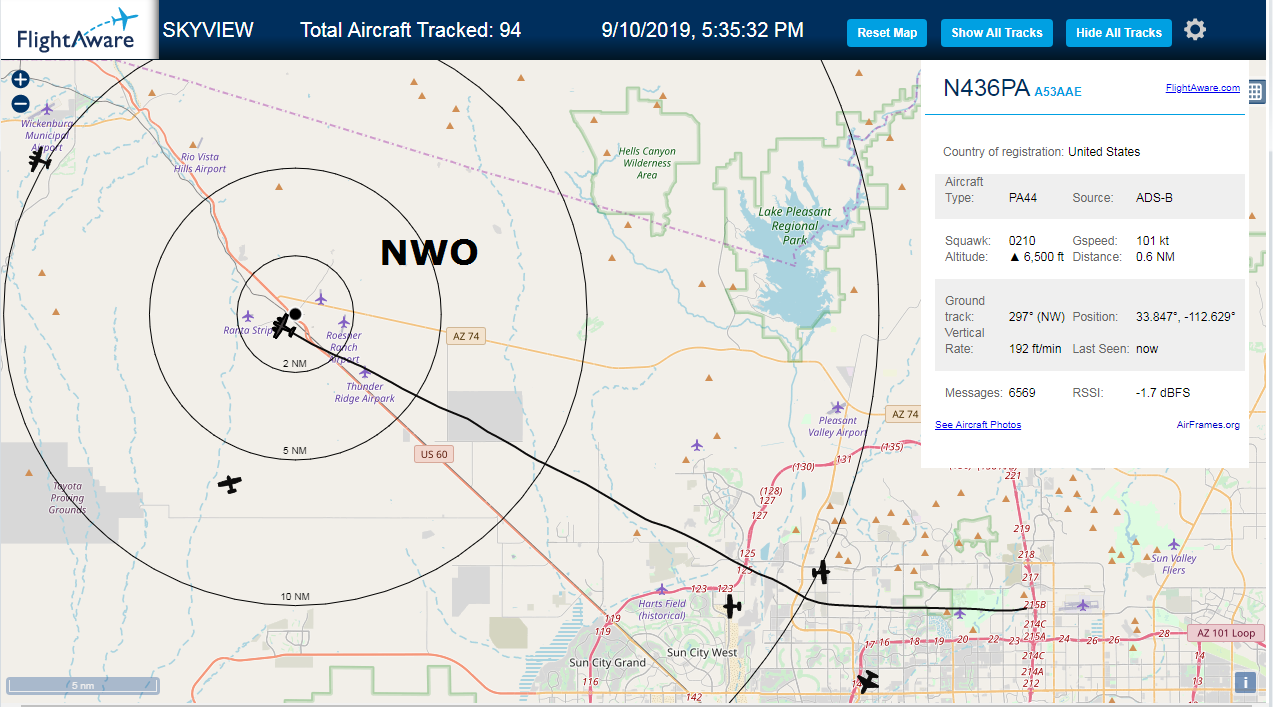
Task: Click Sun Valley Fliers airfield marker
Action: [1174, 545]
